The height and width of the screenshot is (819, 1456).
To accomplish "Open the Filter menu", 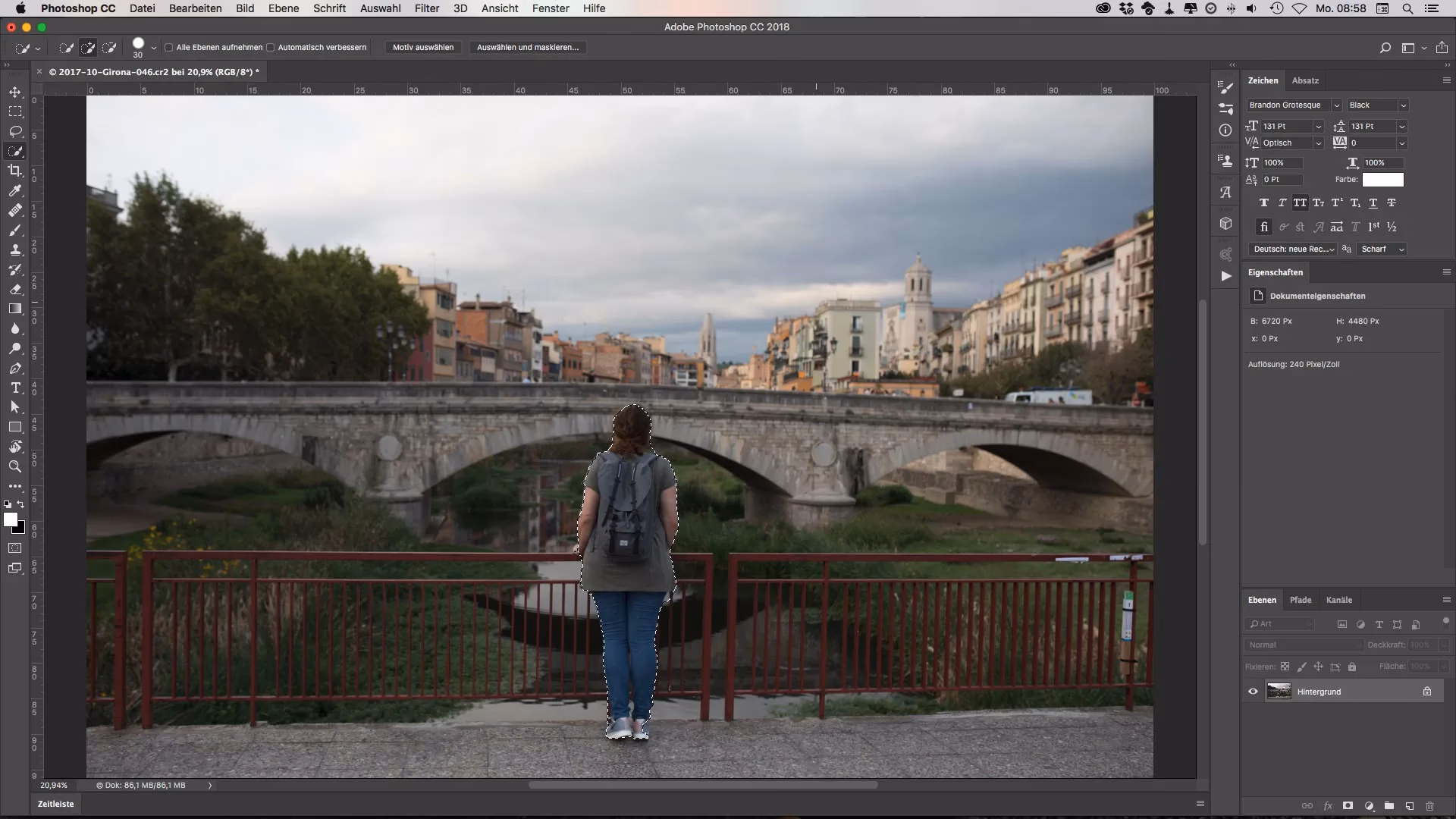I will [426, 8].
